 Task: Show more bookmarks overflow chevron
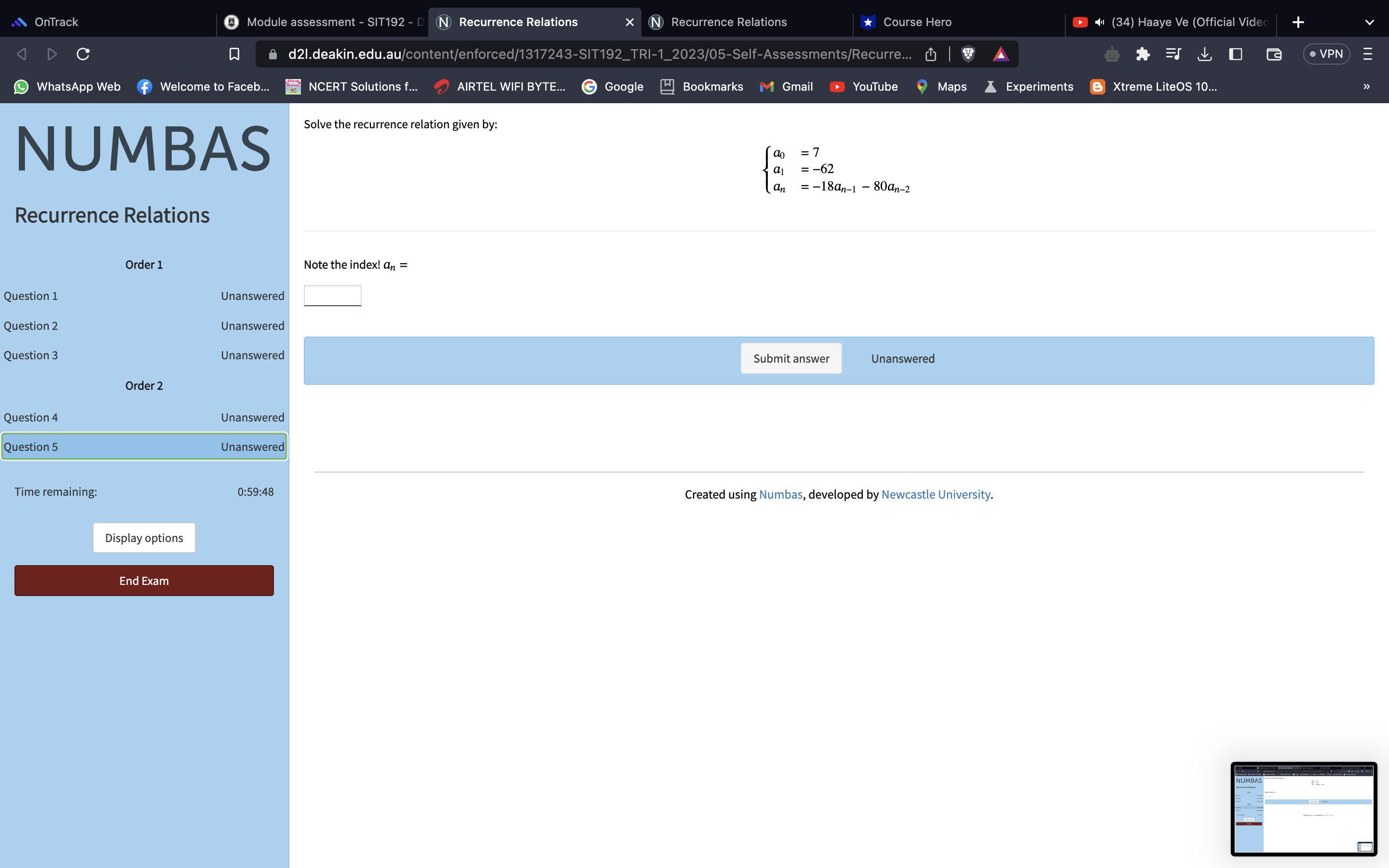coord(1366,87)
